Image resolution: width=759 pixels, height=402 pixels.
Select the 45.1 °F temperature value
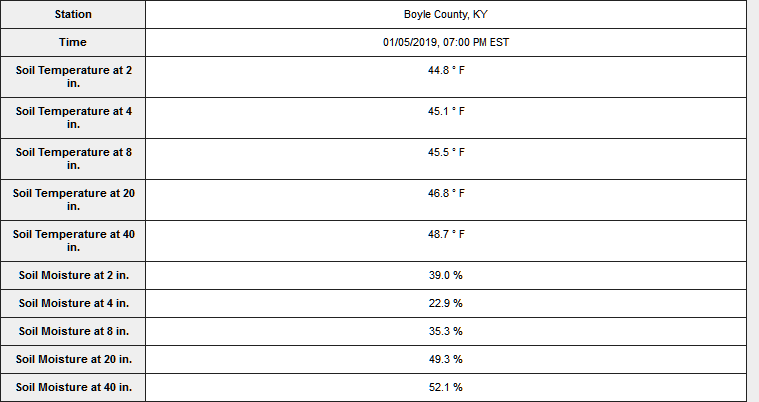[x=446, y=112]
